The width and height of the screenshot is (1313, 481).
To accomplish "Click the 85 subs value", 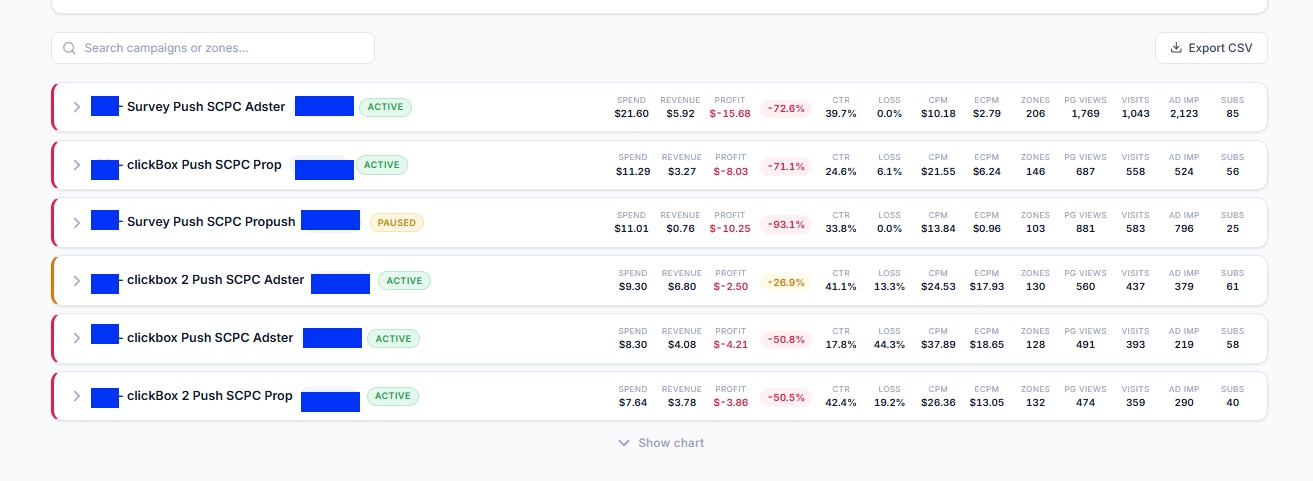I will [1232, 114].
